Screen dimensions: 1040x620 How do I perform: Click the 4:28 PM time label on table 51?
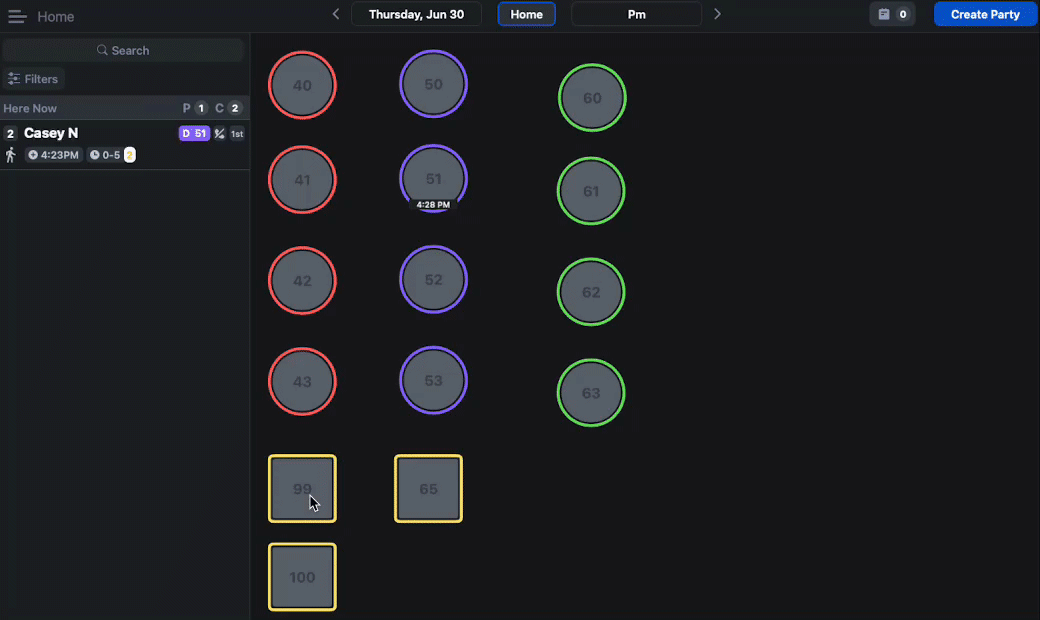[x=433, y=205]
